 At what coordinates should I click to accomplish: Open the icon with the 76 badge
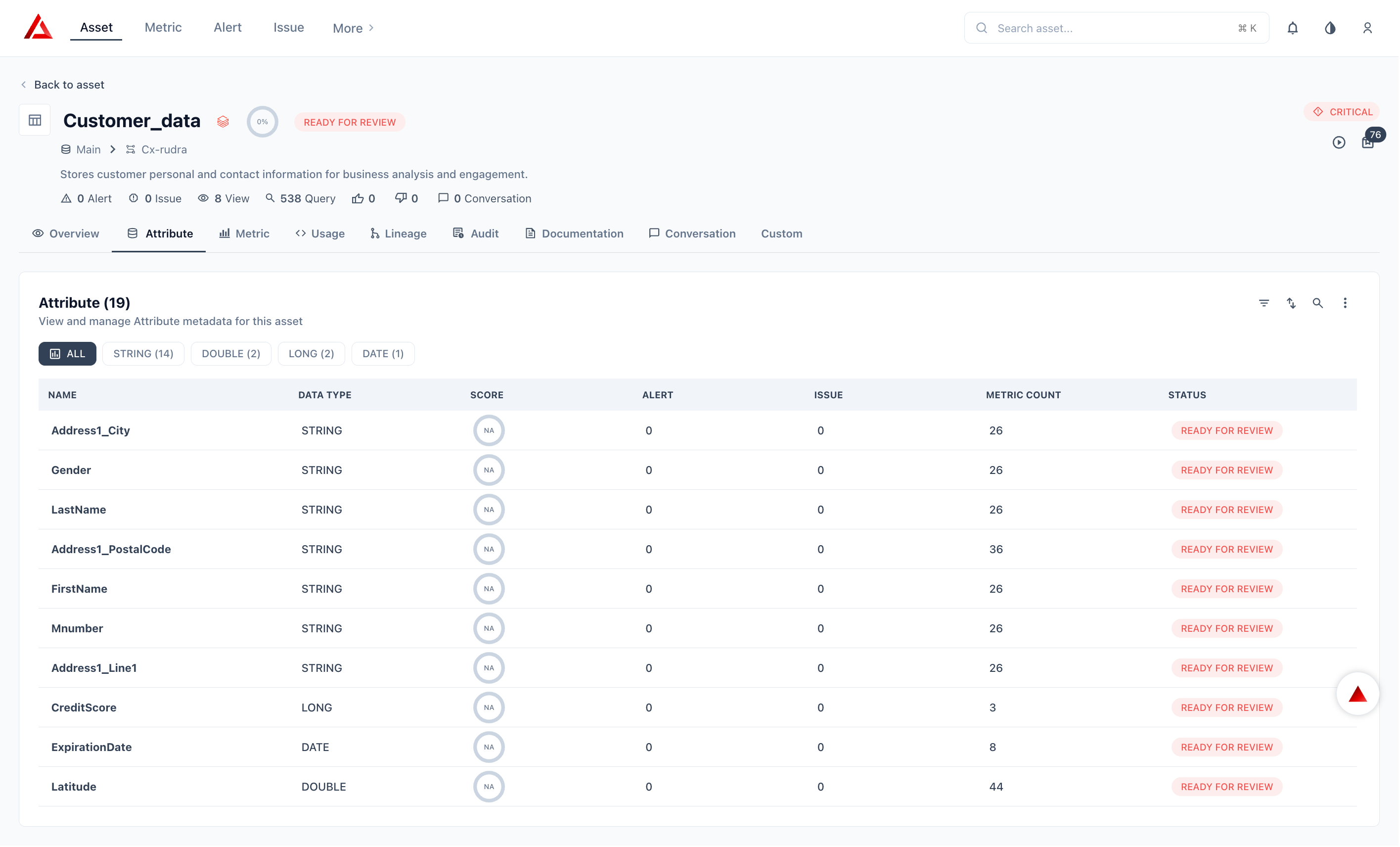[x=1369, y=142]
